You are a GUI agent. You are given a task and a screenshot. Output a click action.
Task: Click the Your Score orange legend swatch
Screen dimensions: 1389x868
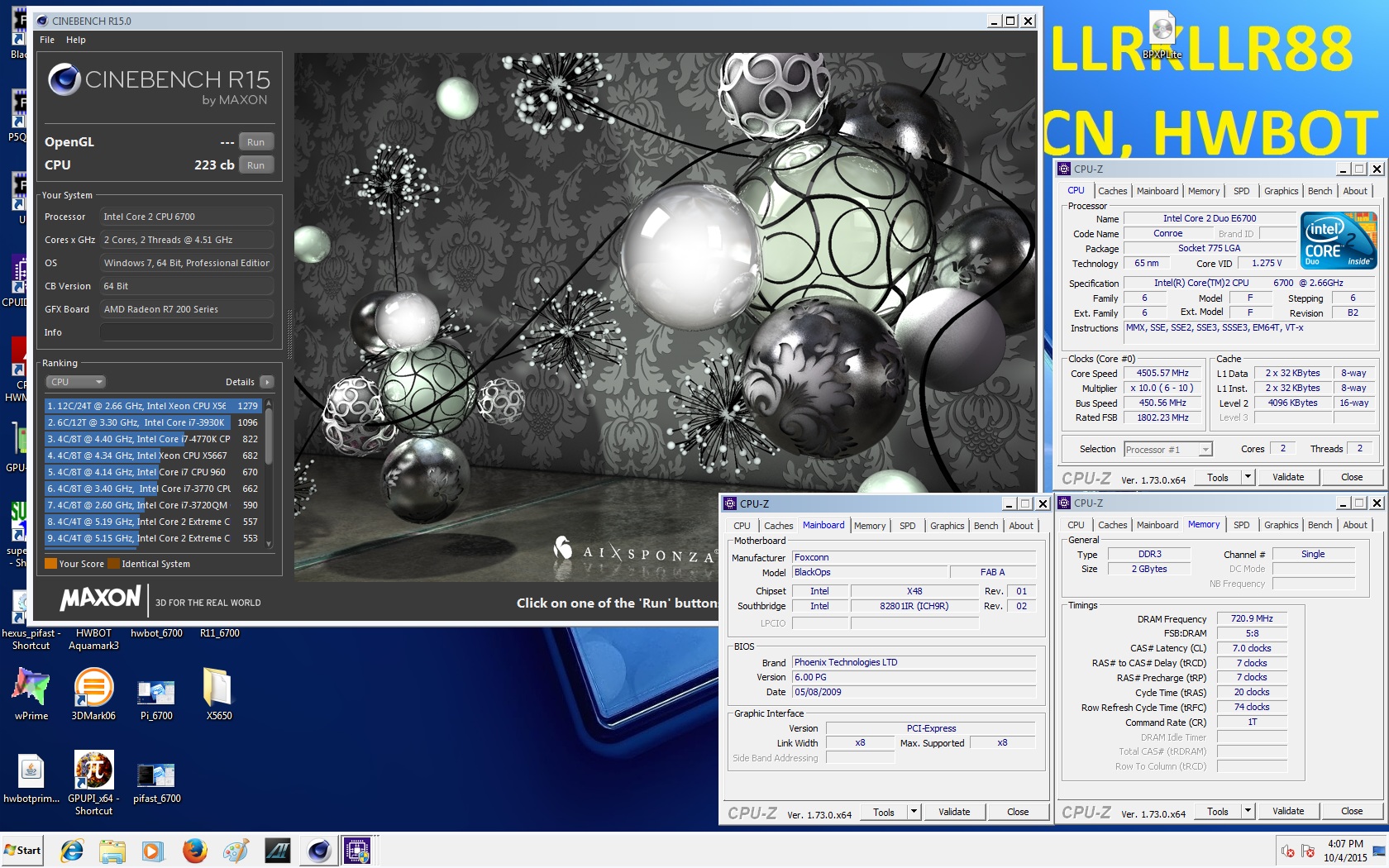[50, 564]
